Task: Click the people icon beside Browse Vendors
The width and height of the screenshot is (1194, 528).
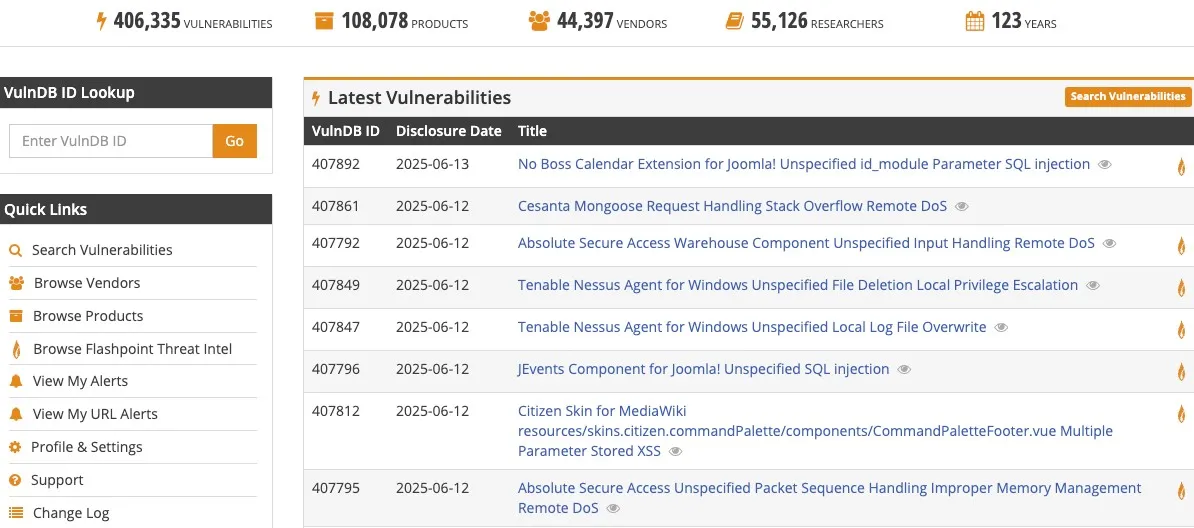Action: [x=17, y=283]
